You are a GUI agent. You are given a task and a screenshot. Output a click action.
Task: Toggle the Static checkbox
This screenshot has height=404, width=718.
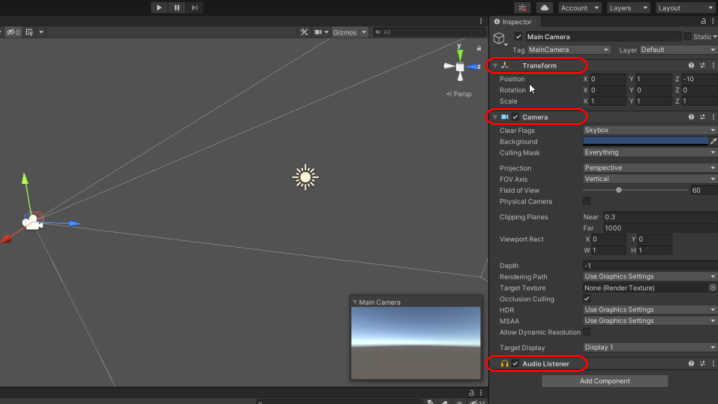tap(688, 37)
